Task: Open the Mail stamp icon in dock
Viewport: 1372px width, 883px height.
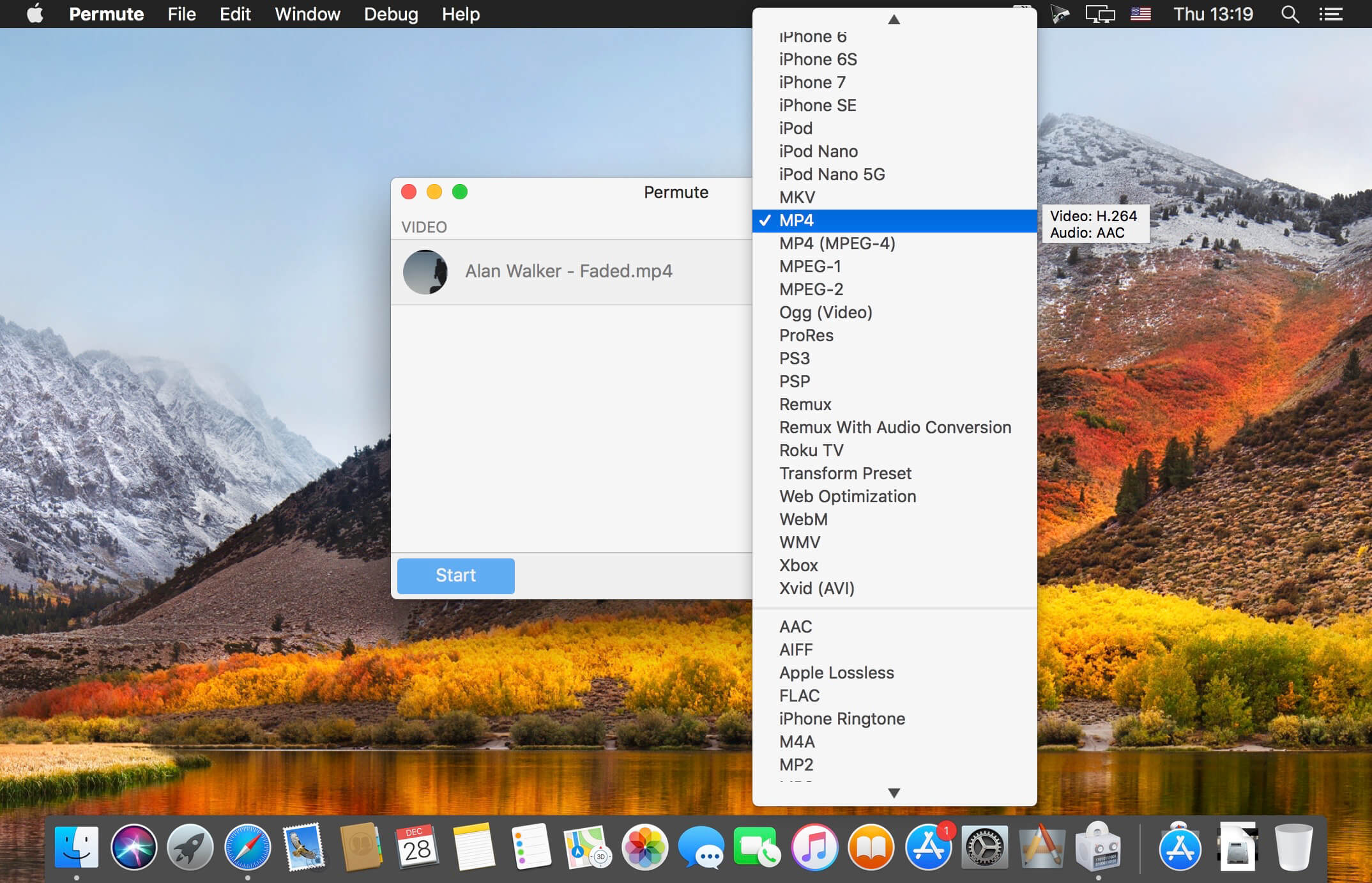Action: click(304, 848)
